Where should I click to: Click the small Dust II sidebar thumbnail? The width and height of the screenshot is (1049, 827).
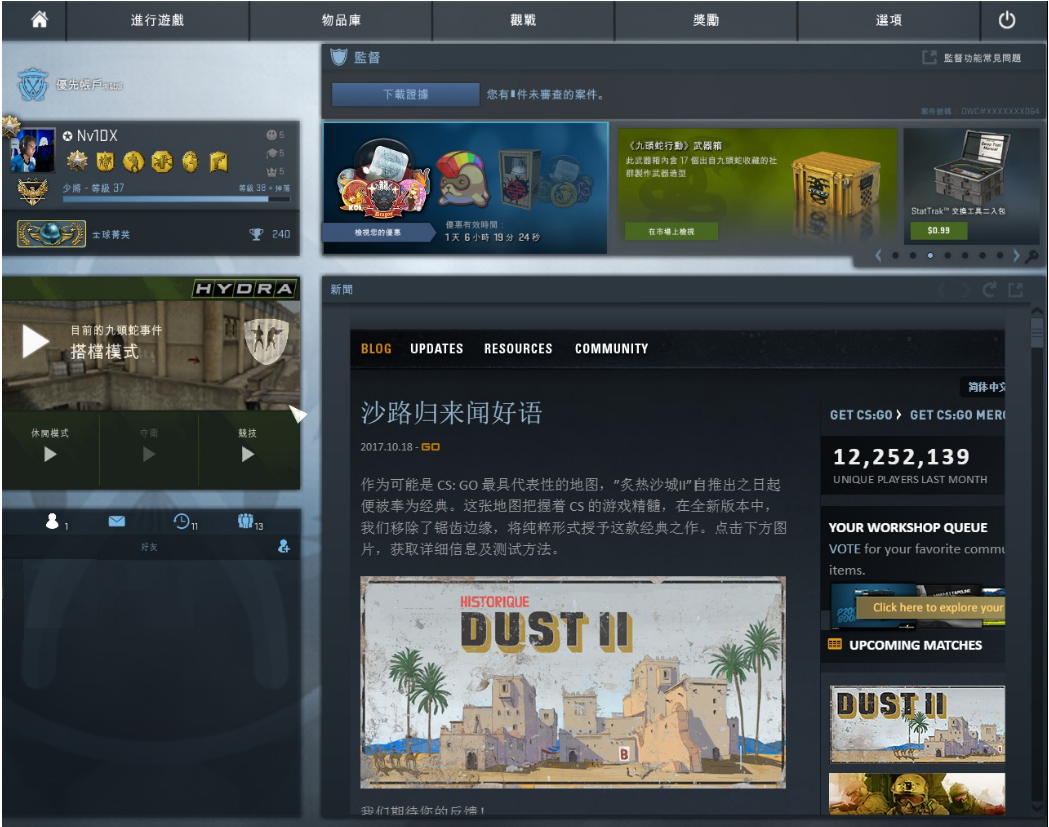coord(917,724)
